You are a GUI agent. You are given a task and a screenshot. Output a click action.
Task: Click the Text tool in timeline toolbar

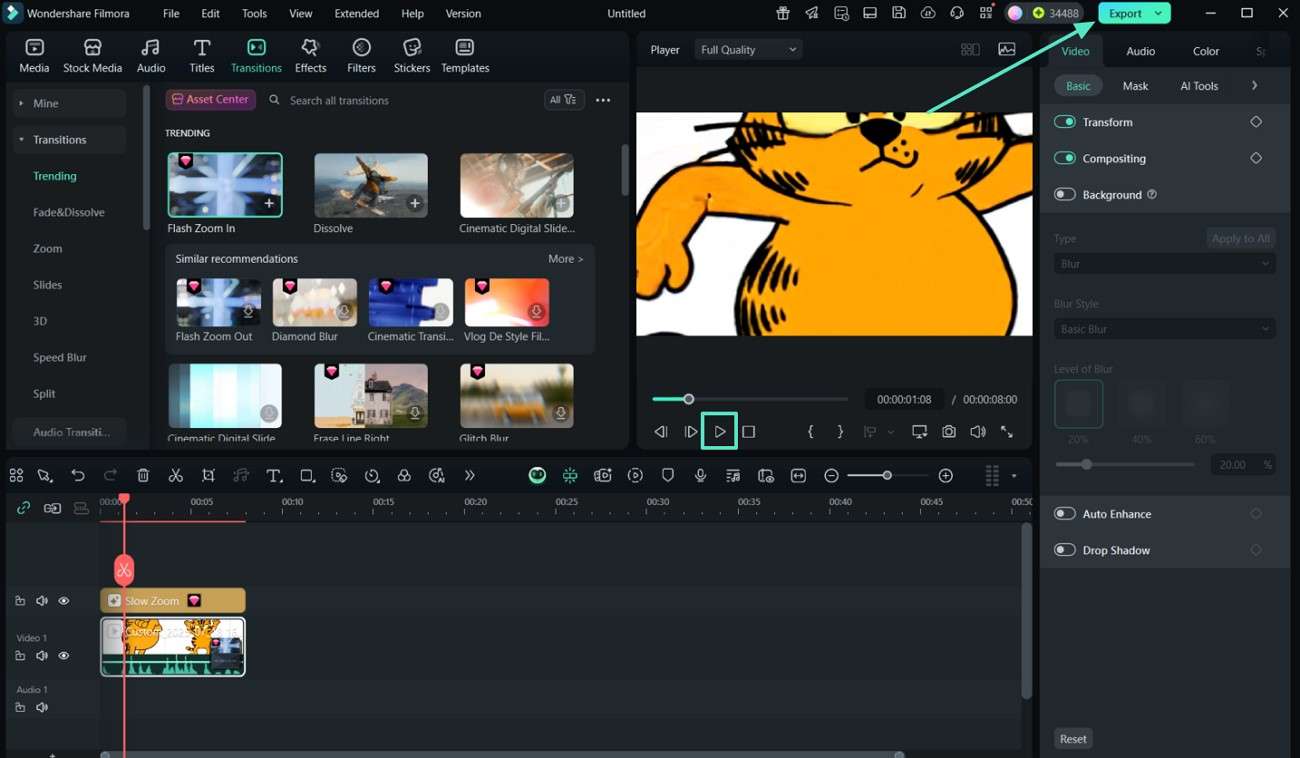coord(274,476)
